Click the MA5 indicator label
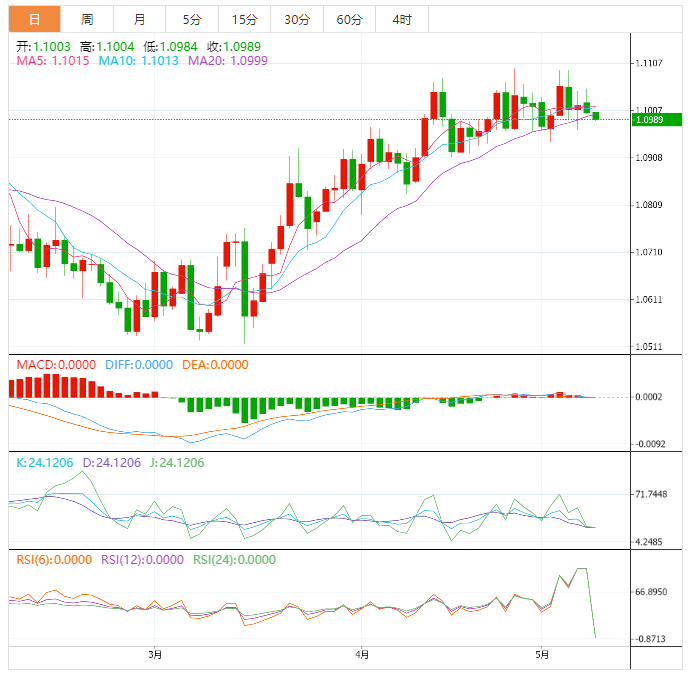Screen dimensions: 691x677 pyautogui.click(x=53, y=61)
